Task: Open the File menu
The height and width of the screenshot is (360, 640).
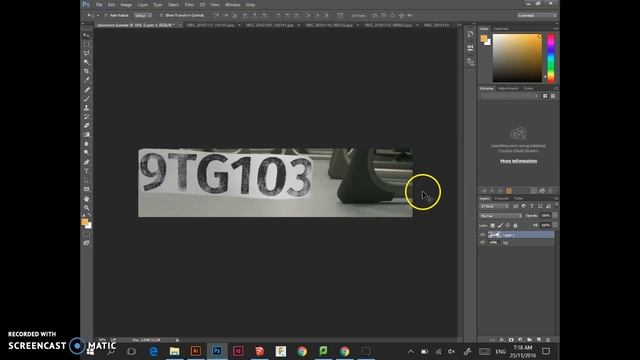Action: coord(99,5)
